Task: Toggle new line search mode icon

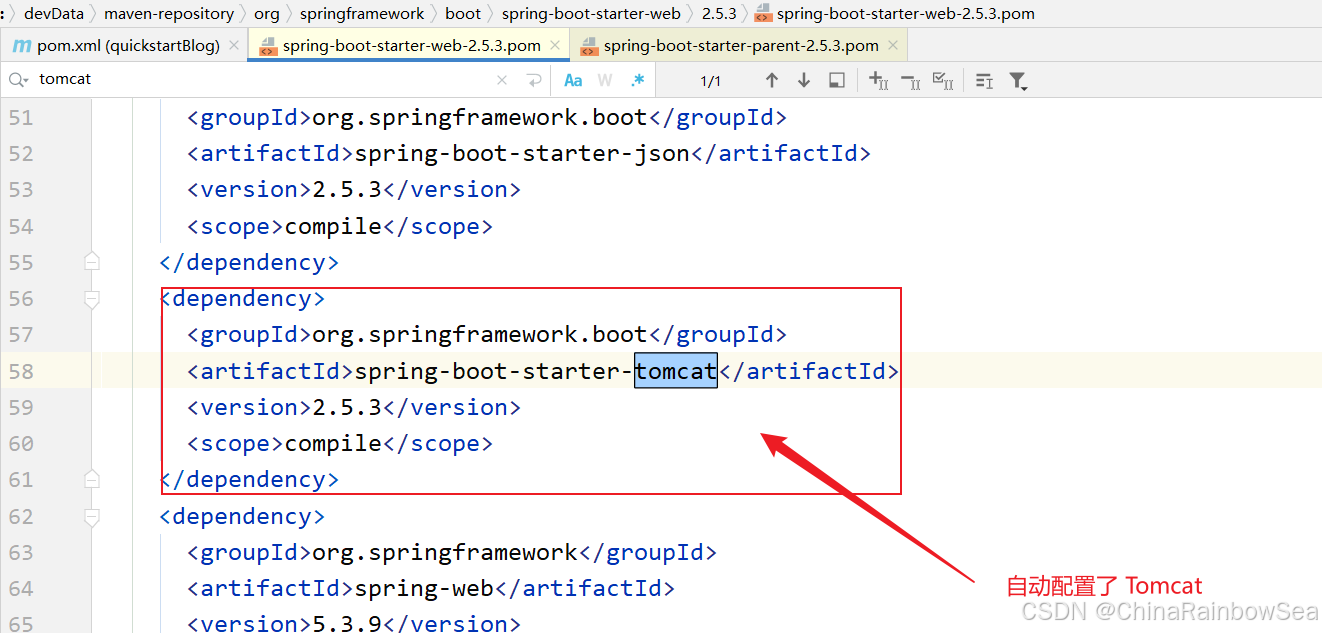Action: tap(534, 80)
